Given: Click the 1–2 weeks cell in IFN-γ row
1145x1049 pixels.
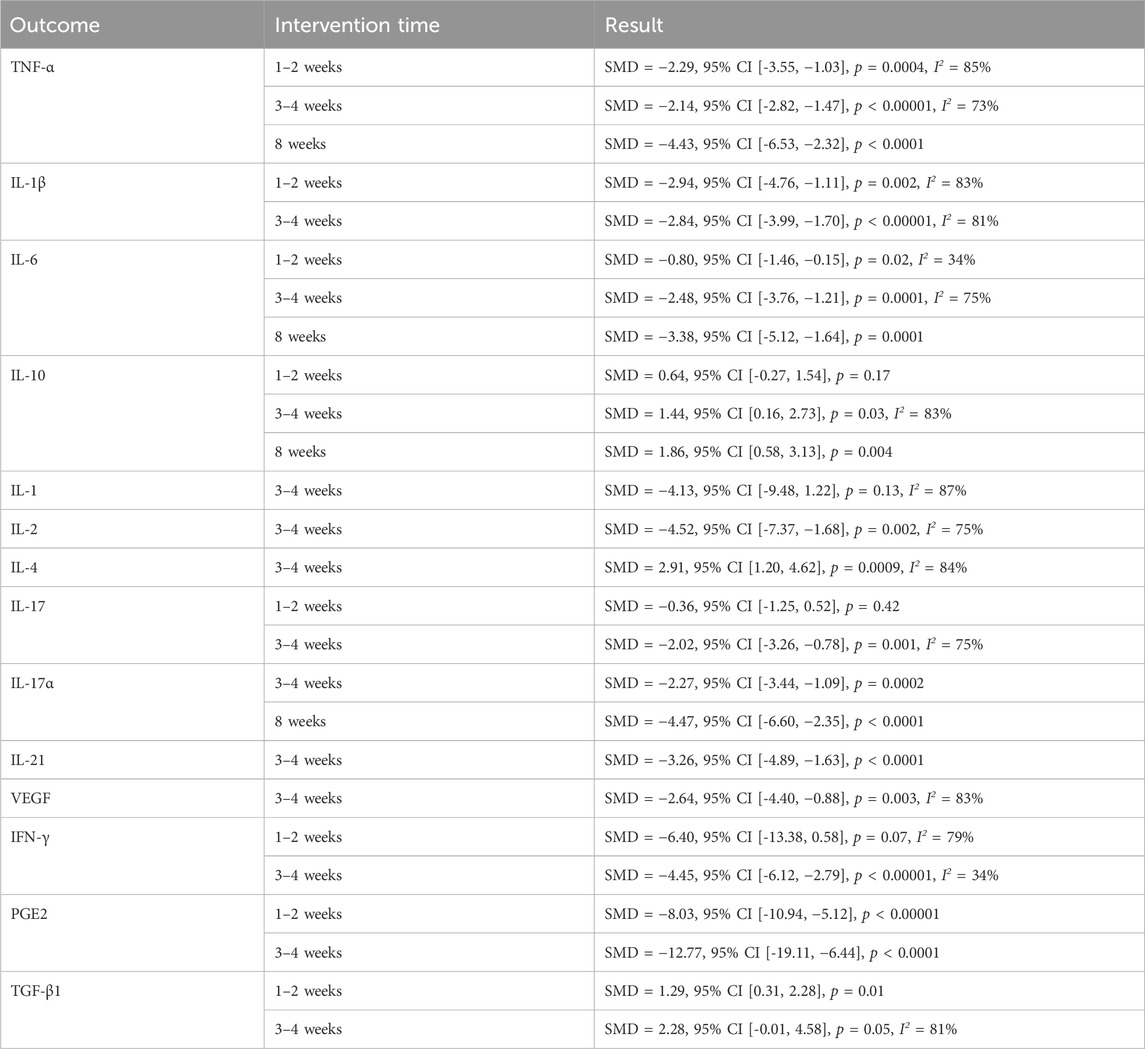Looking at the screenshot, I should click(429, 837).
